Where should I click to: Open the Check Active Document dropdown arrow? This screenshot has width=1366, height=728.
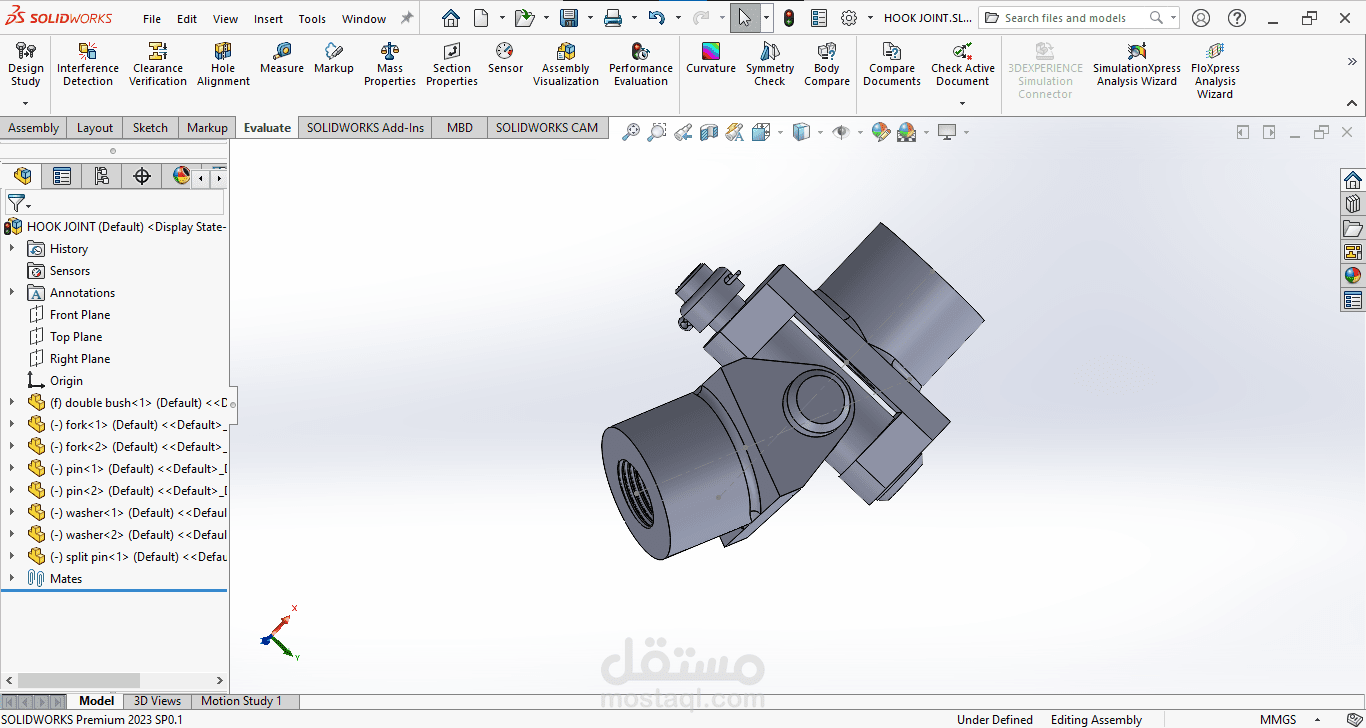click(x=963, y=103)
